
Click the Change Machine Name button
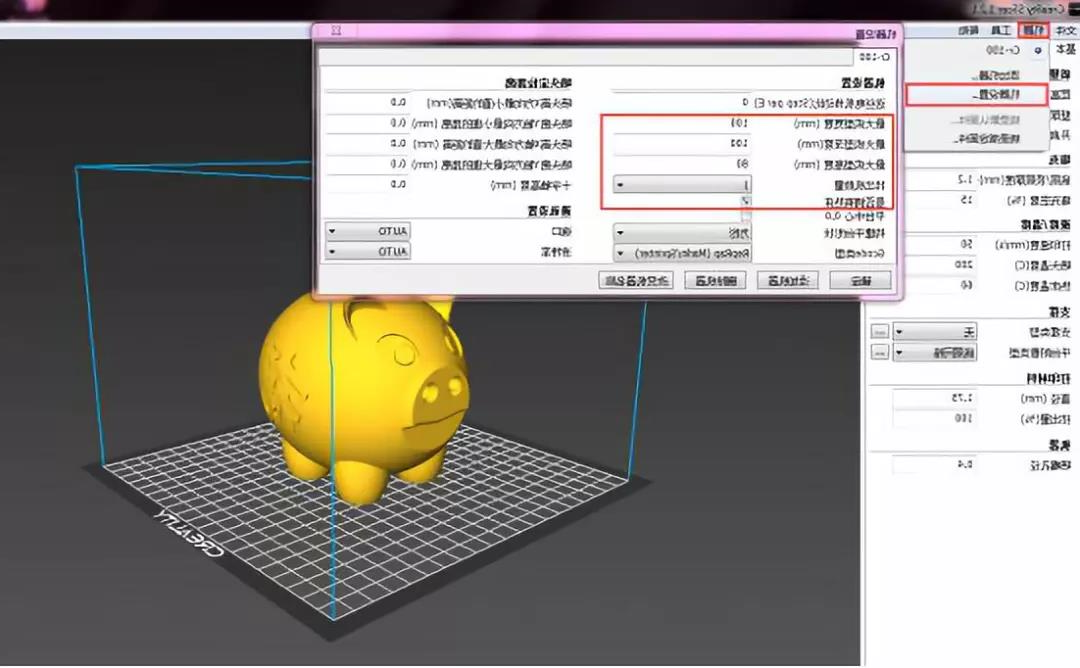(x=635, y=281)
